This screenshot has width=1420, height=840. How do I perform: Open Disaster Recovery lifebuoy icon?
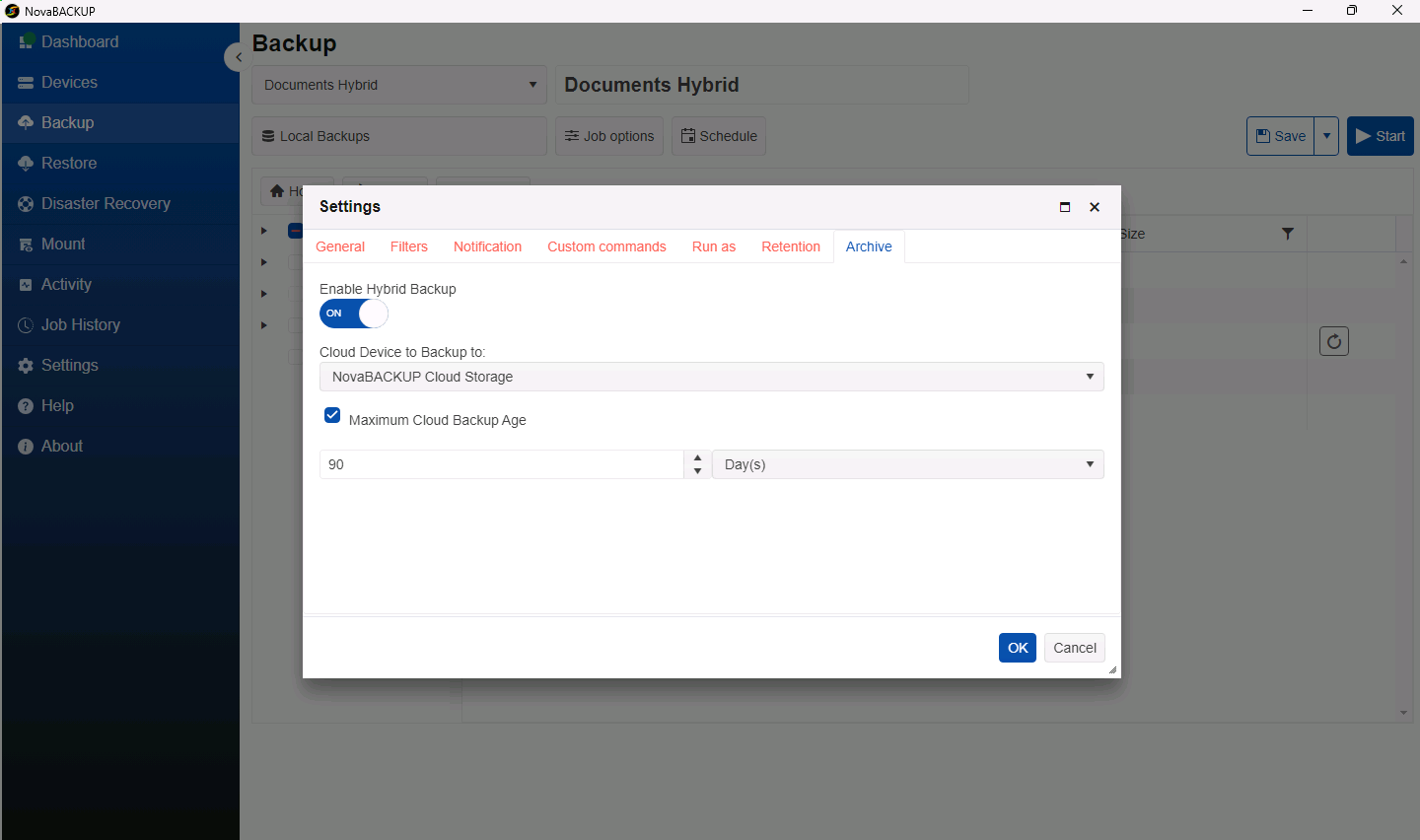27,204
